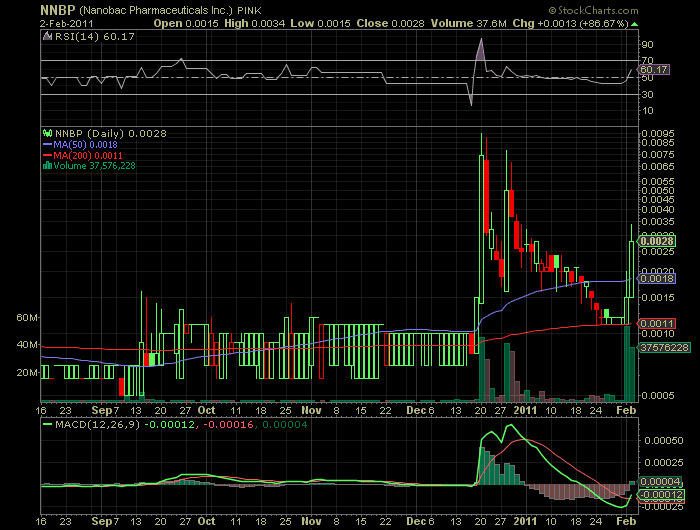Click the Close 0.0028 value in header
This screenshot has width=700, height=530.
[x=390, y=23]
